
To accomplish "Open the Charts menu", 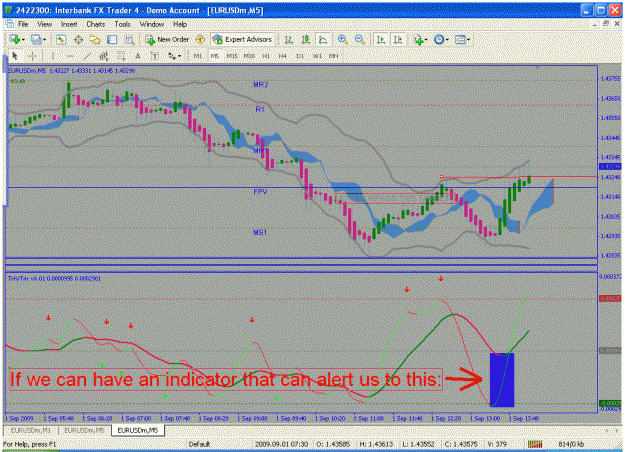I will click(x=96, y=24).
